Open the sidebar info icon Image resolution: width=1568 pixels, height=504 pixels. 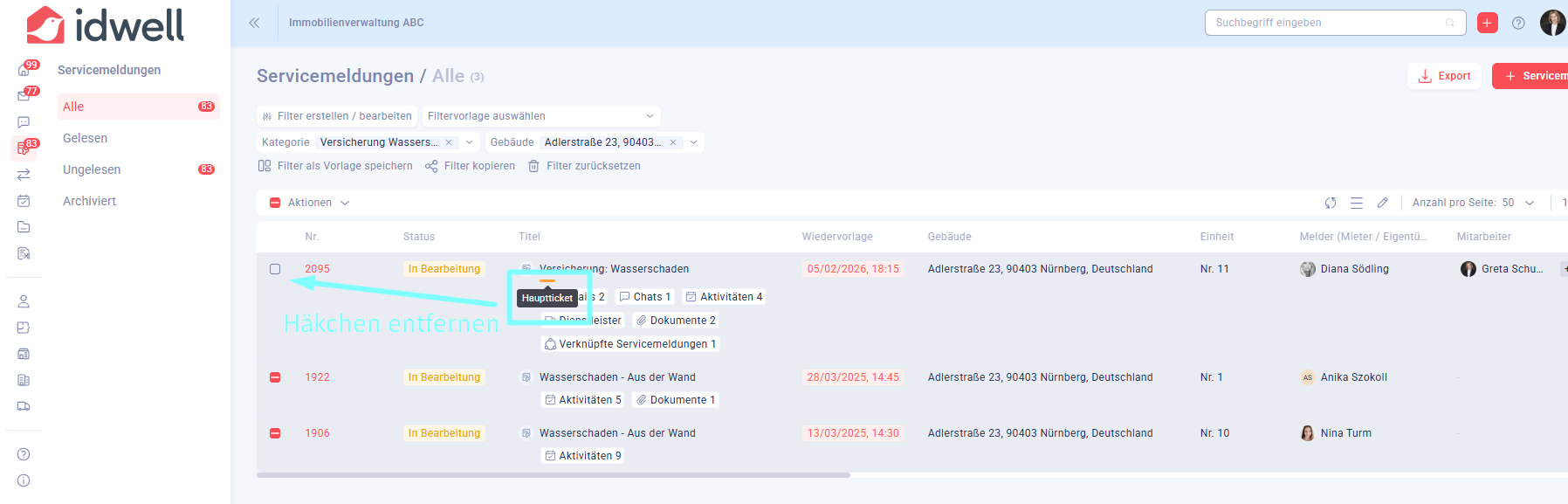coord(24,480)
